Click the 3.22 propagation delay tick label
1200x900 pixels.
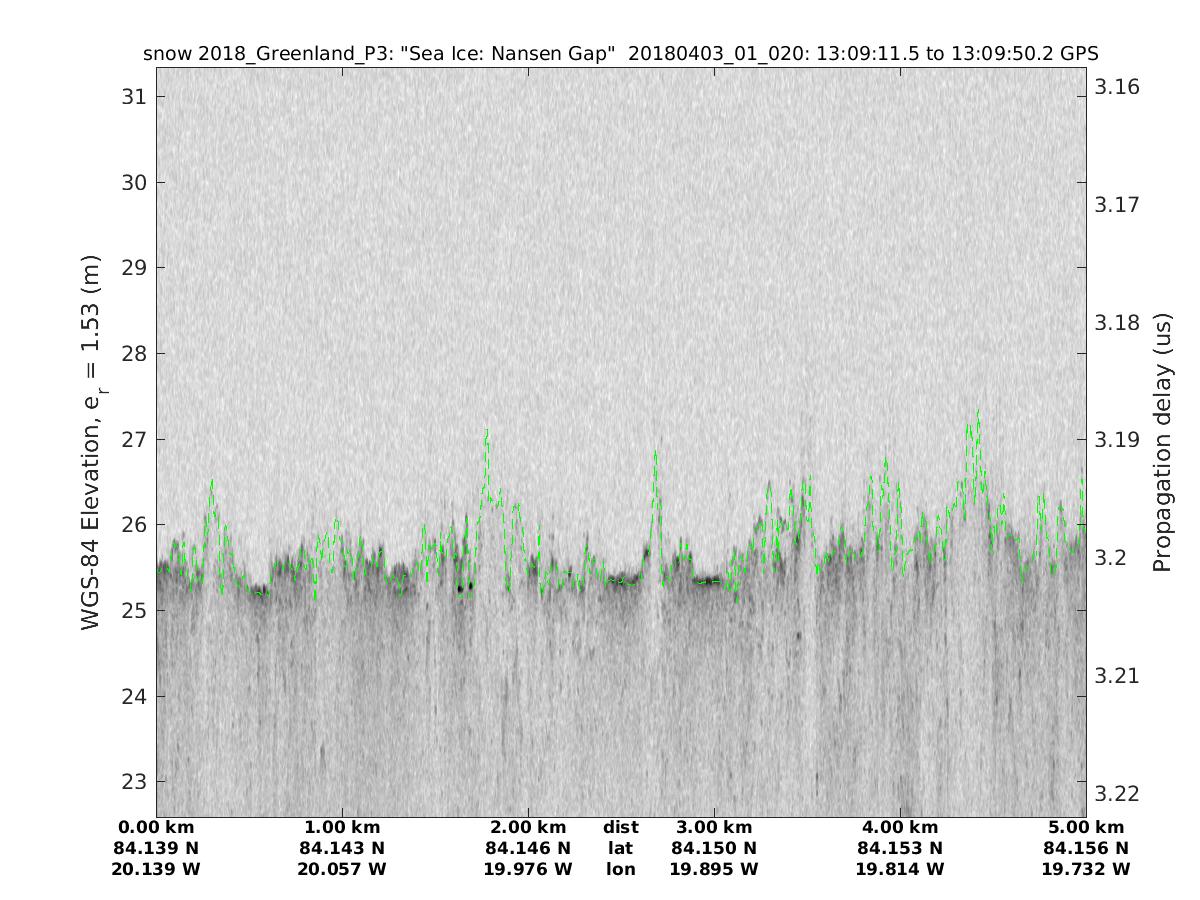click(x=1116, y=794)
